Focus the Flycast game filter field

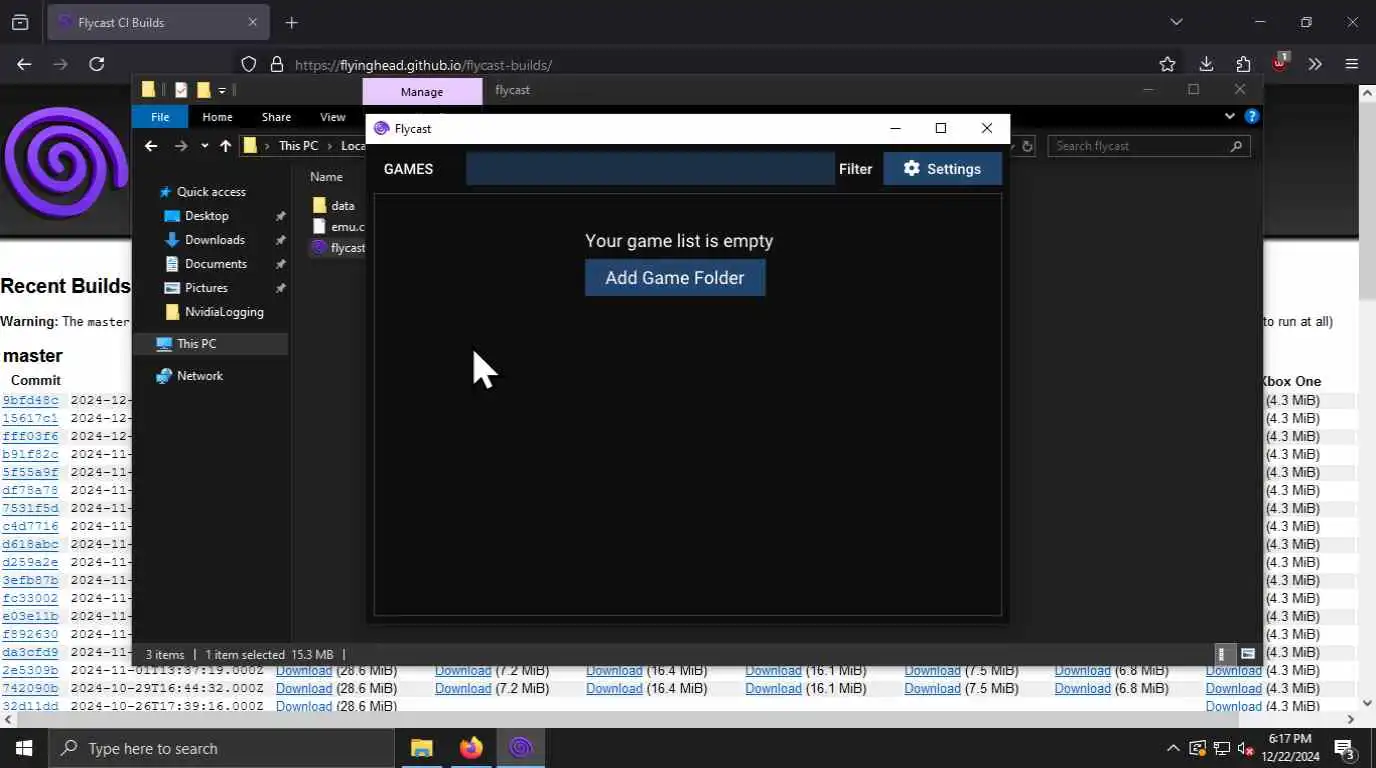pyautogui.click(x=650, y=169)
